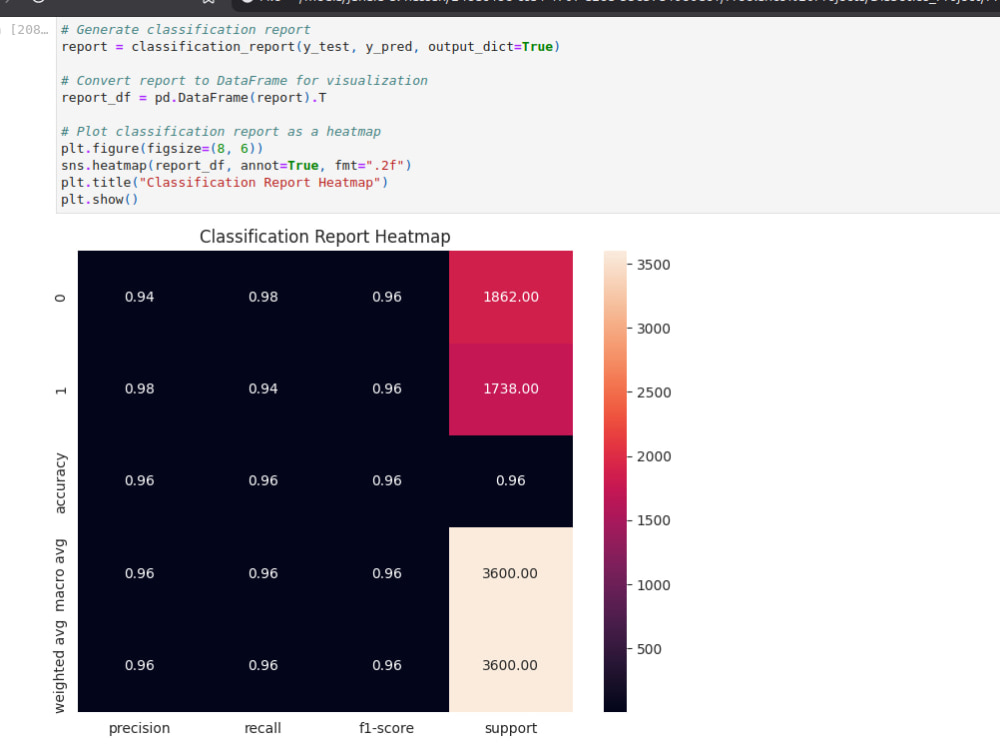Click the weighted avg 3600.00 support cell
This screenshot has height=750, width=1000.
point(511,665)
